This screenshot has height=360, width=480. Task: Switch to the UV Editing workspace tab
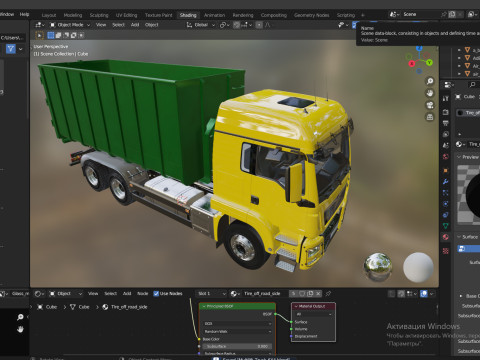126,15
